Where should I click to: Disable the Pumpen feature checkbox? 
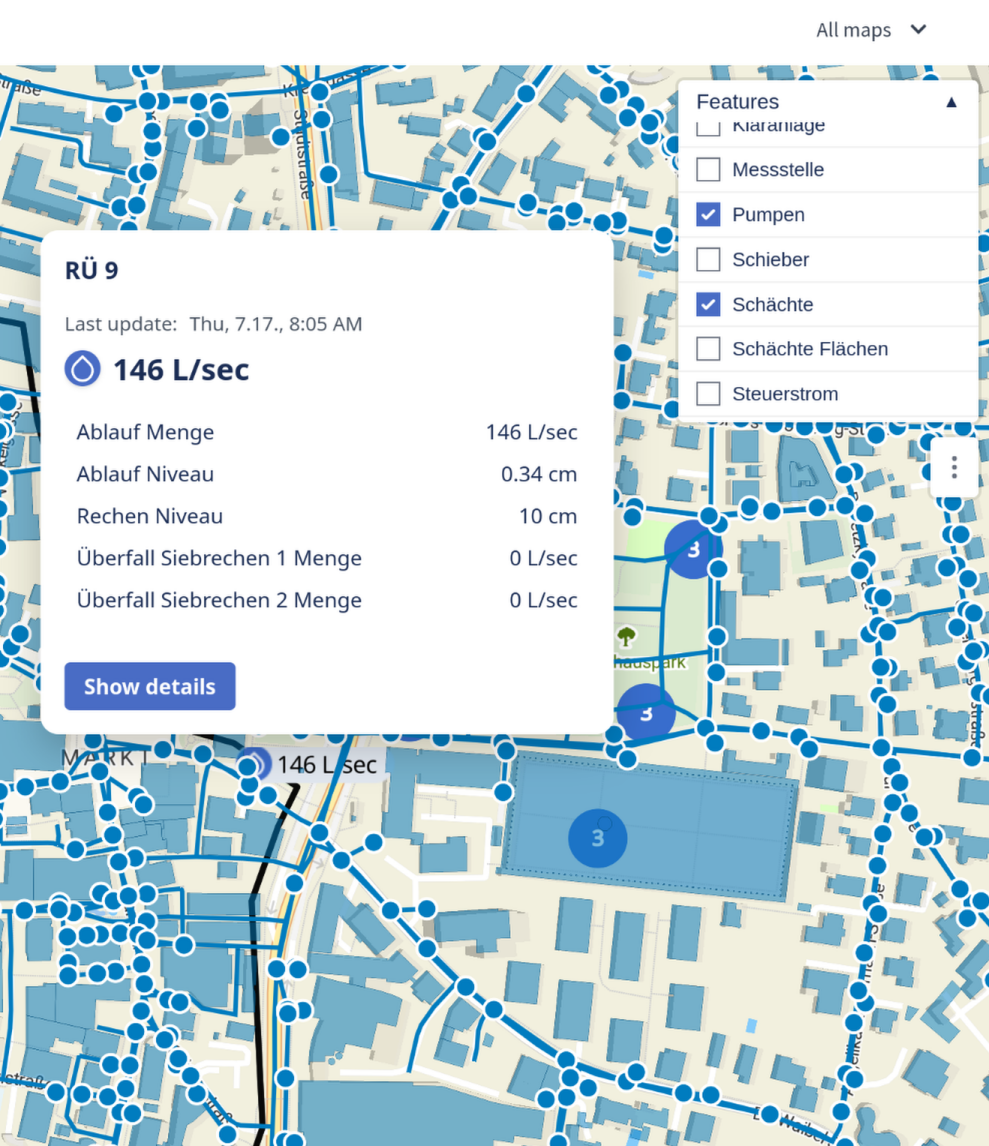click(707, 214)
